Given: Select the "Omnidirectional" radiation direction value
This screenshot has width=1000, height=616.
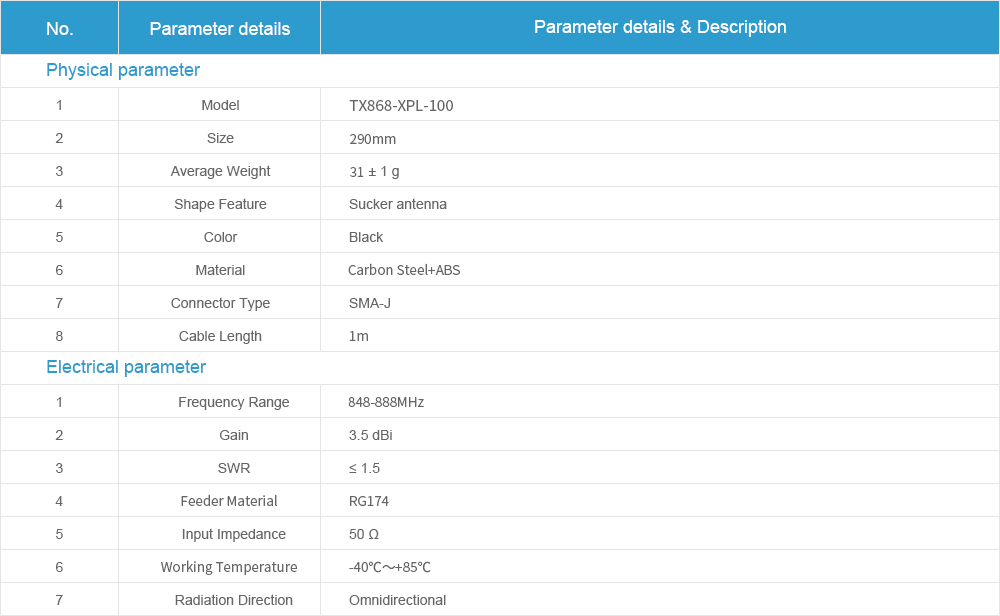Looking at the screenshot, I should (x=397, y=600).
